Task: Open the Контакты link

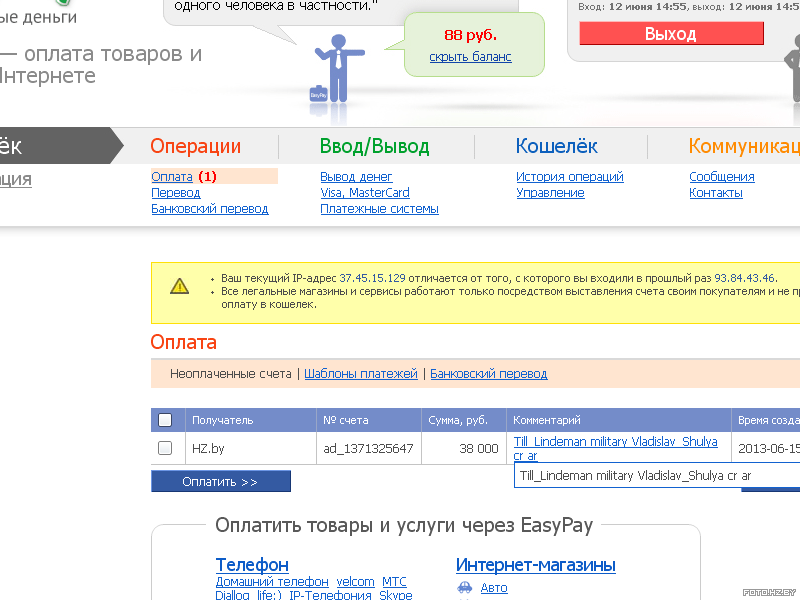Action: tap(715, 193)
